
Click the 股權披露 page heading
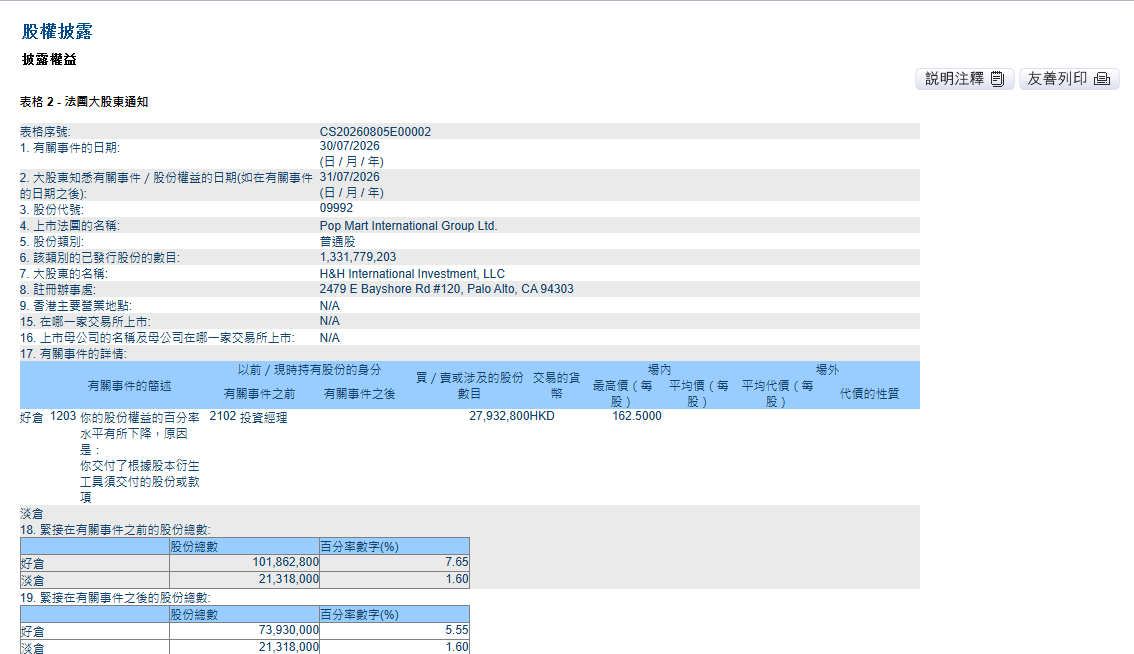57,31
